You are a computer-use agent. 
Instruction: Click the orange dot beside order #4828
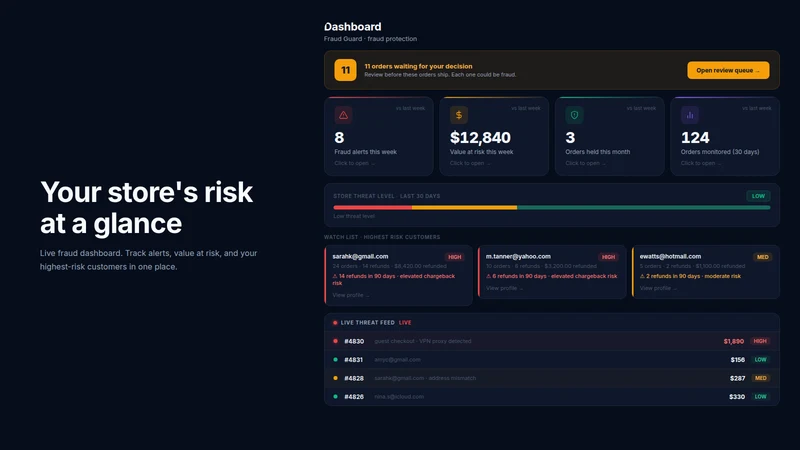335,378
